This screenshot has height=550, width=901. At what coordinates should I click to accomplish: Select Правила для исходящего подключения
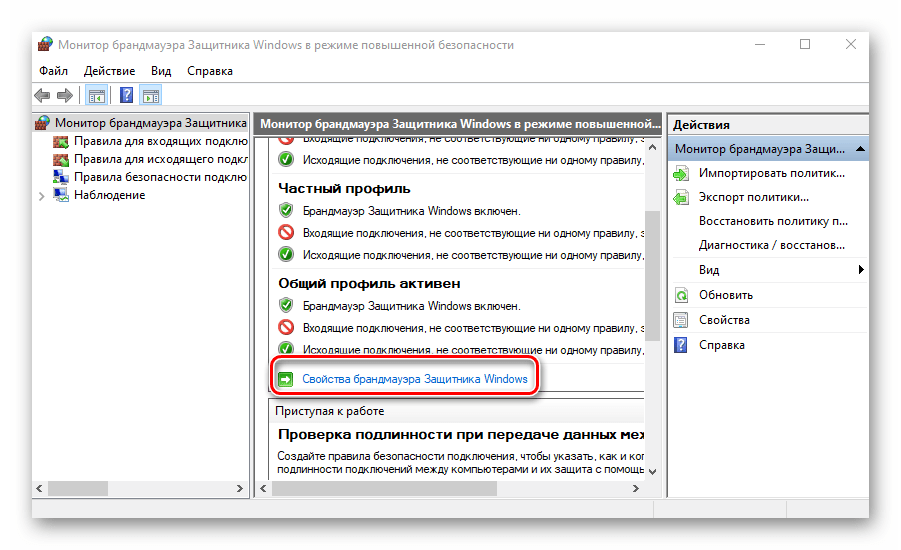[x=161, y=159]
